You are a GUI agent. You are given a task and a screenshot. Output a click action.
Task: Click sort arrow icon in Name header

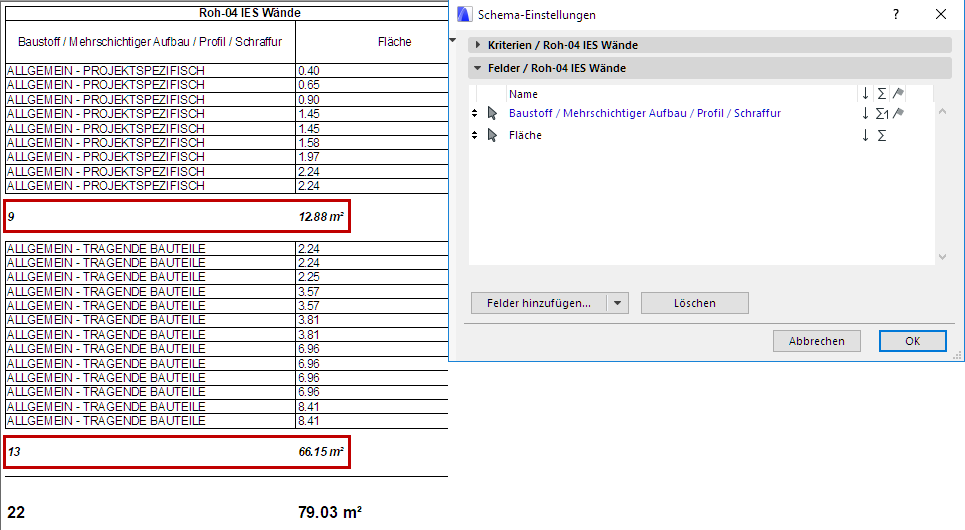coord(865,94)
